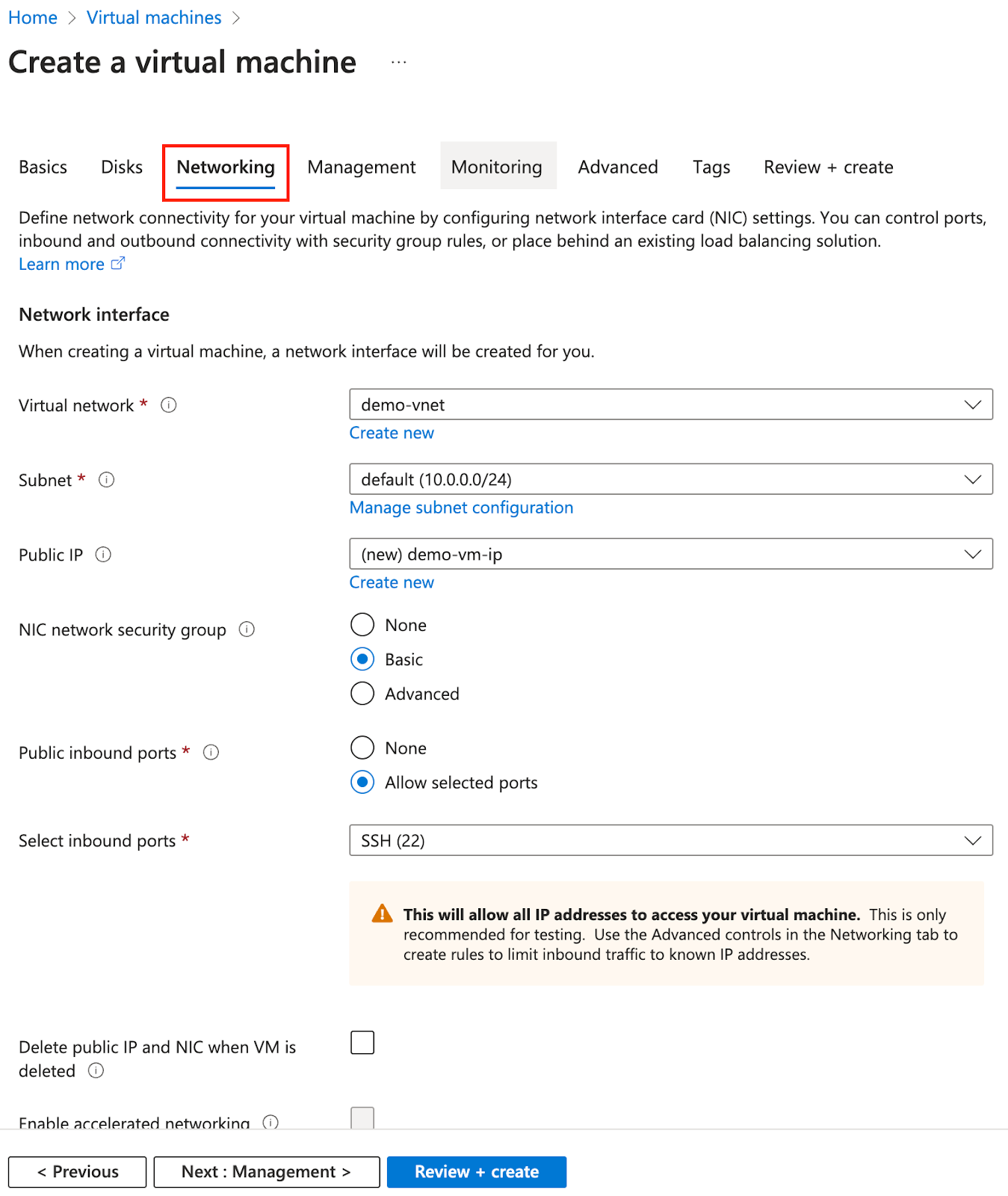The height and width of the screenshot is (1196, 1008).
Task: View the Public IP info tooltip
Action: point(104,555)
